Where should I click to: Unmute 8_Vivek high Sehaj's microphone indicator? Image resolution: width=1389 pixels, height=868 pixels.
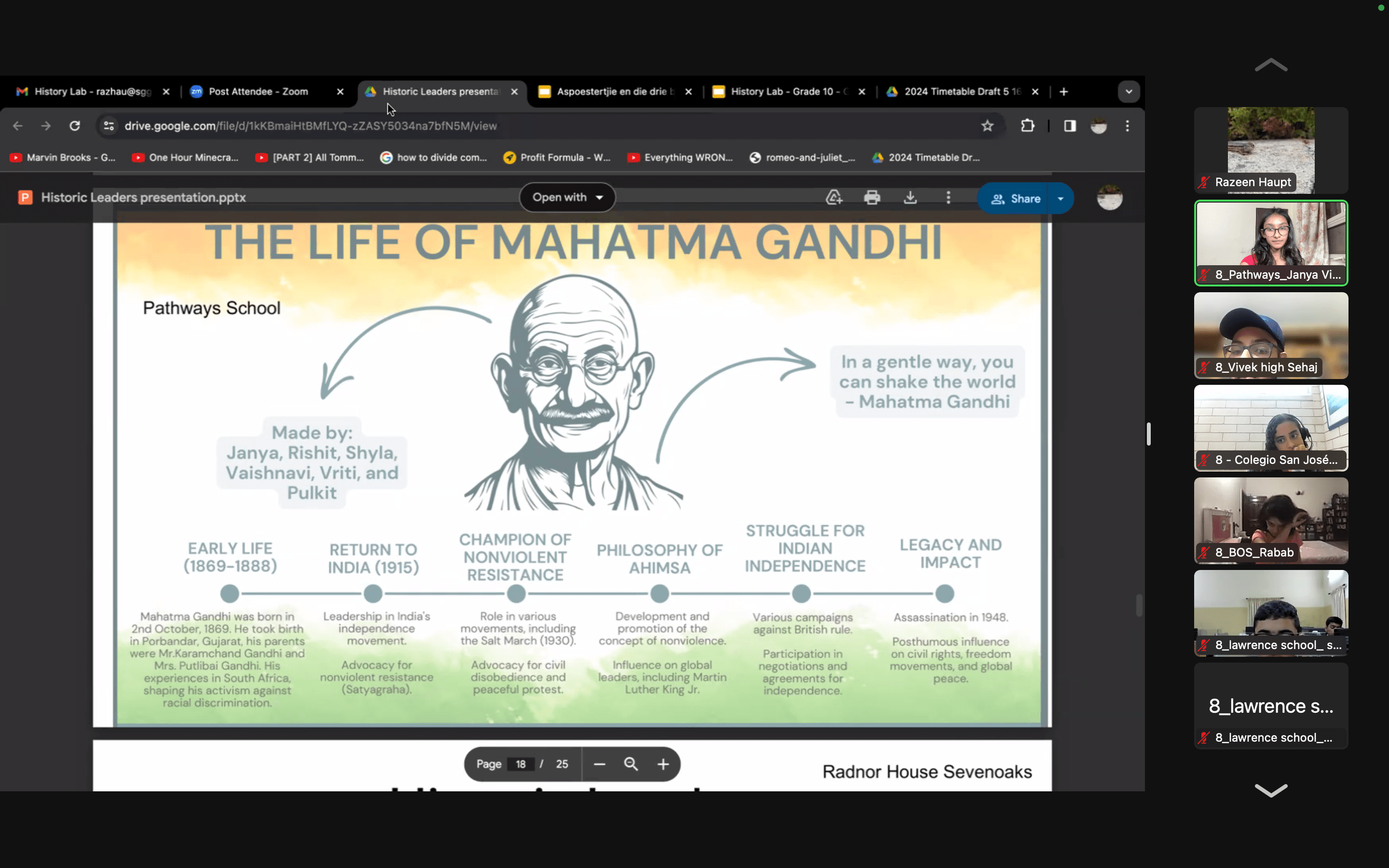point(1203,367)
